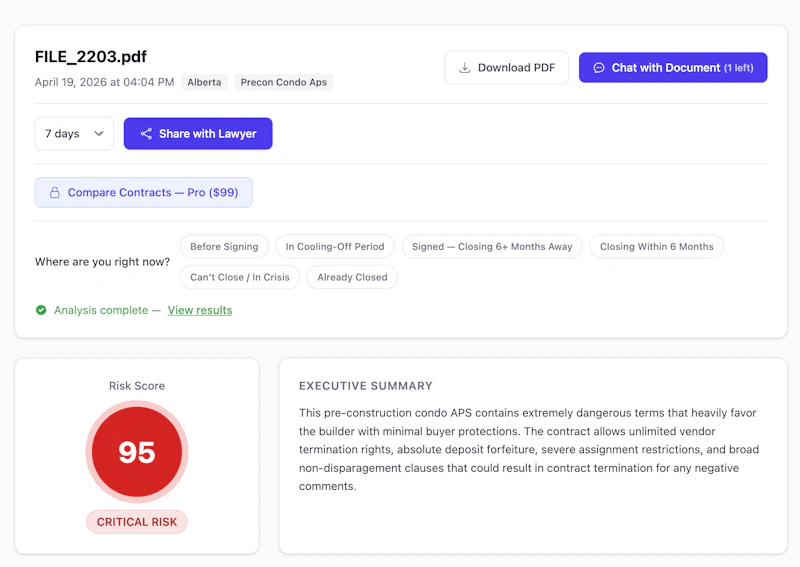Click the executive summary paragraph
The width and height of the screenshot is (800, 567).
(x=529, y=450)
